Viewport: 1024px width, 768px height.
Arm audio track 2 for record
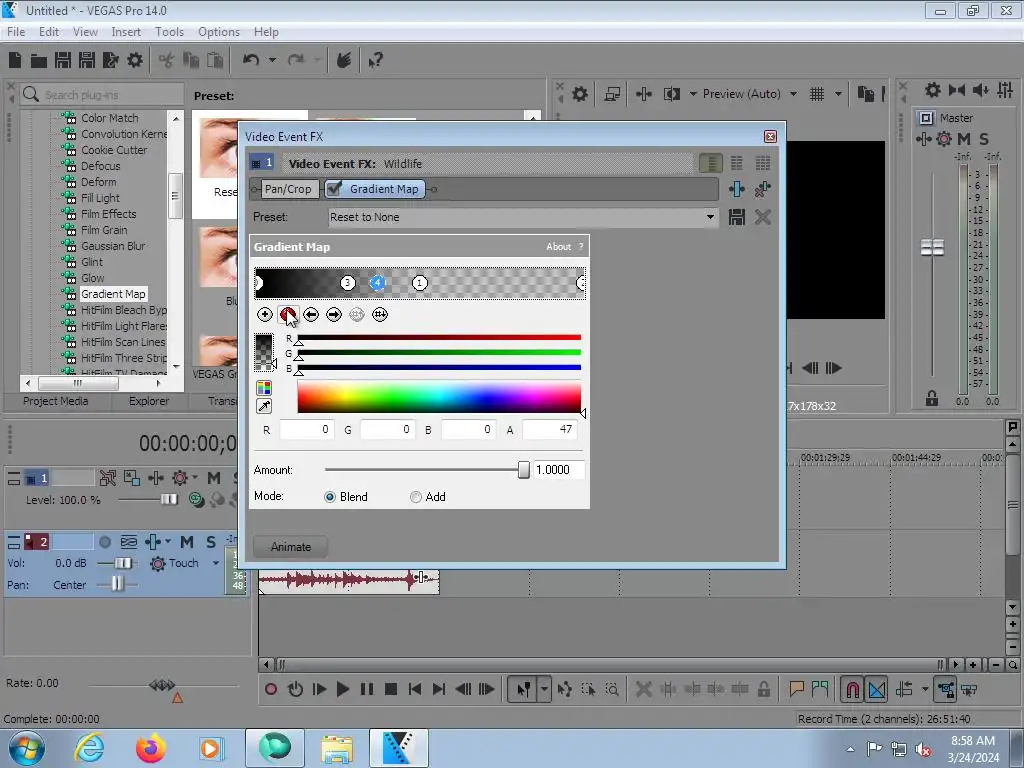(104, 542)
